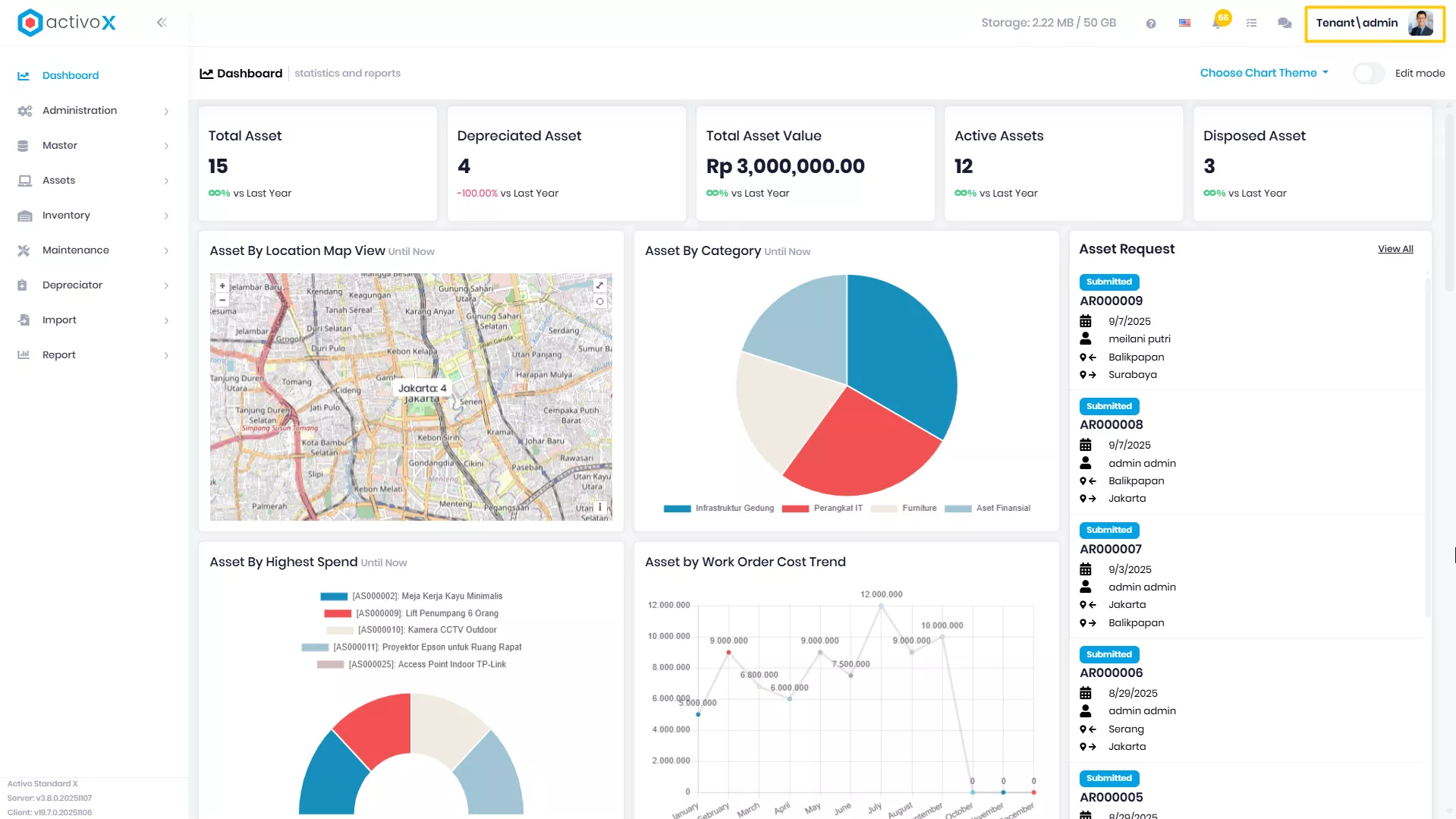Click the Access Point Indoor TP-Link legend swatch
Image resolution: width=1456 pixels, height=819 pixels.
(330, 665)
